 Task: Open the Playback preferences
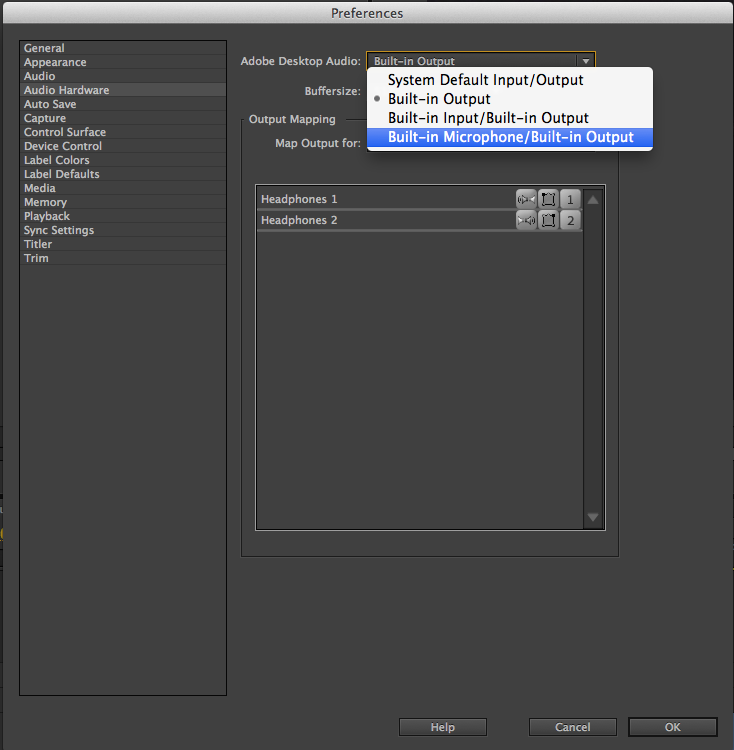[x=123, y=216]
